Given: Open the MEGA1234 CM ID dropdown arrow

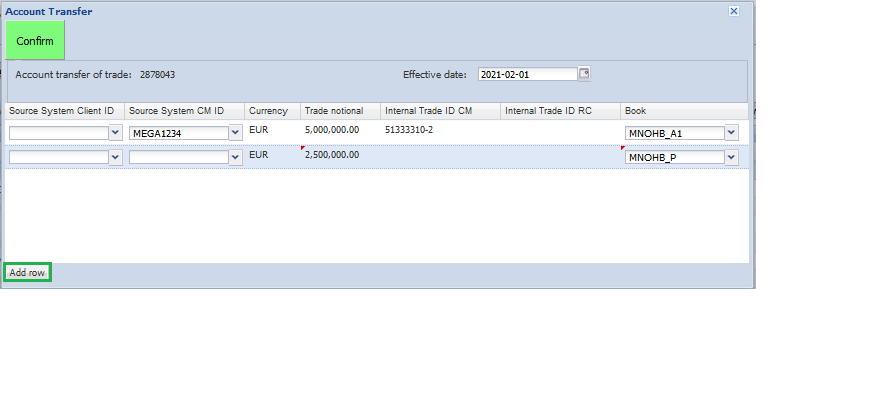Looking at the screenshot, I should pyautogui.click(x=235, y=132).
